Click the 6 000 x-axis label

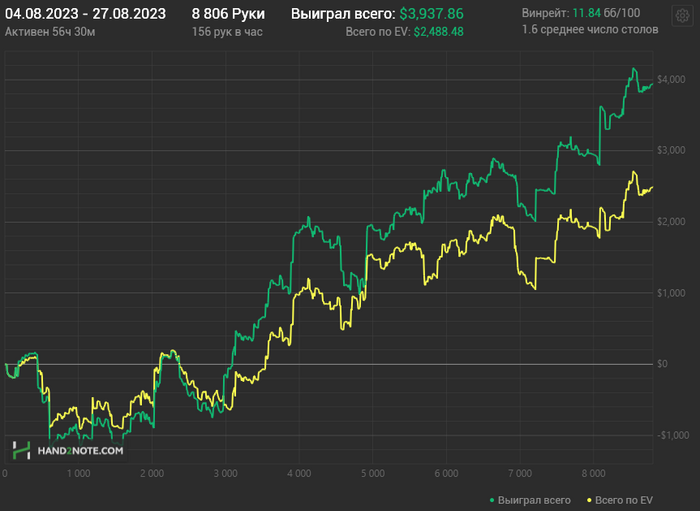coord(446,474)
